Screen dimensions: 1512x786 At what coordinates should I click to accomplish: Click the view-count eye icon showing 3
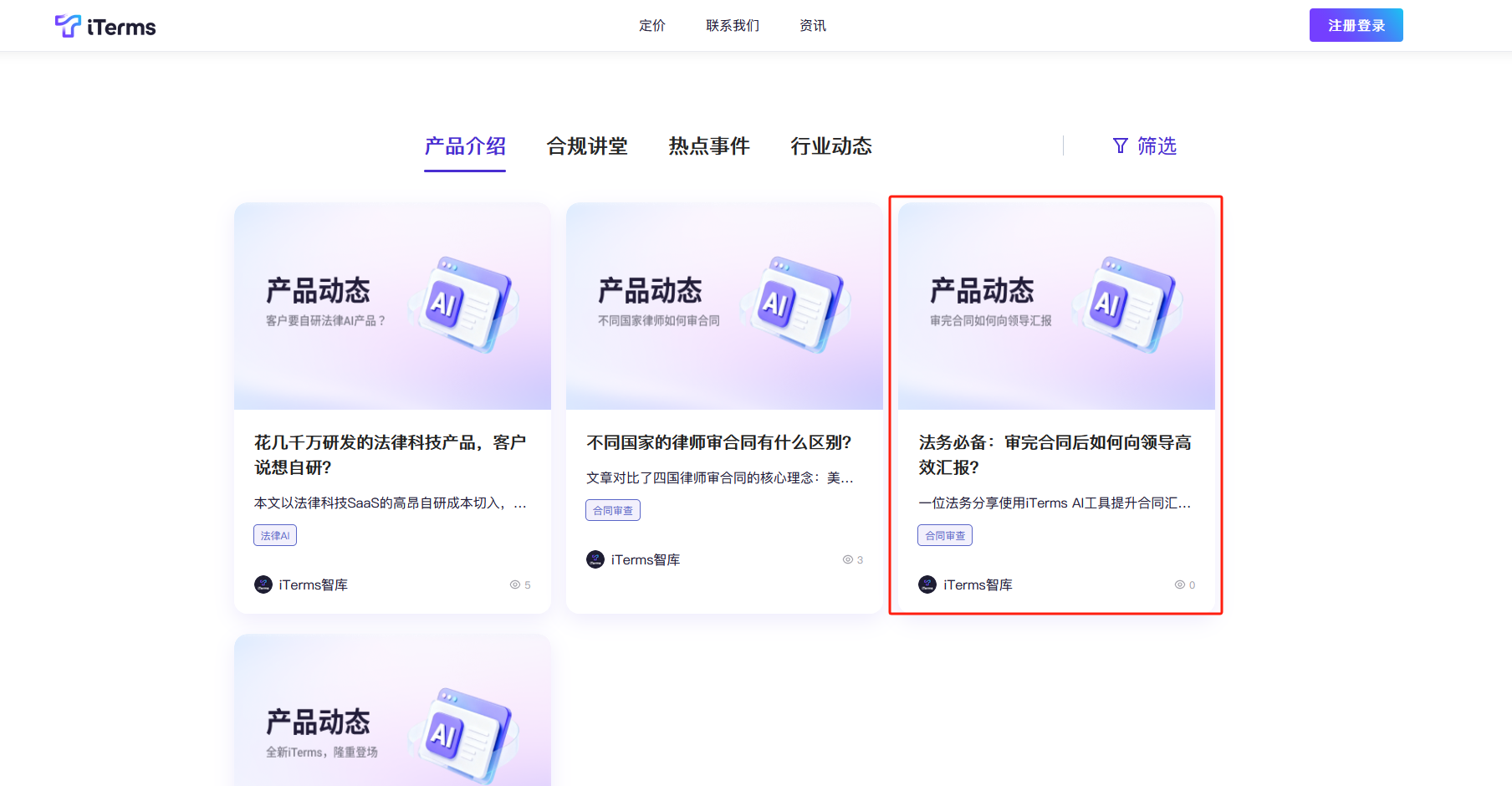pos(848,559)
